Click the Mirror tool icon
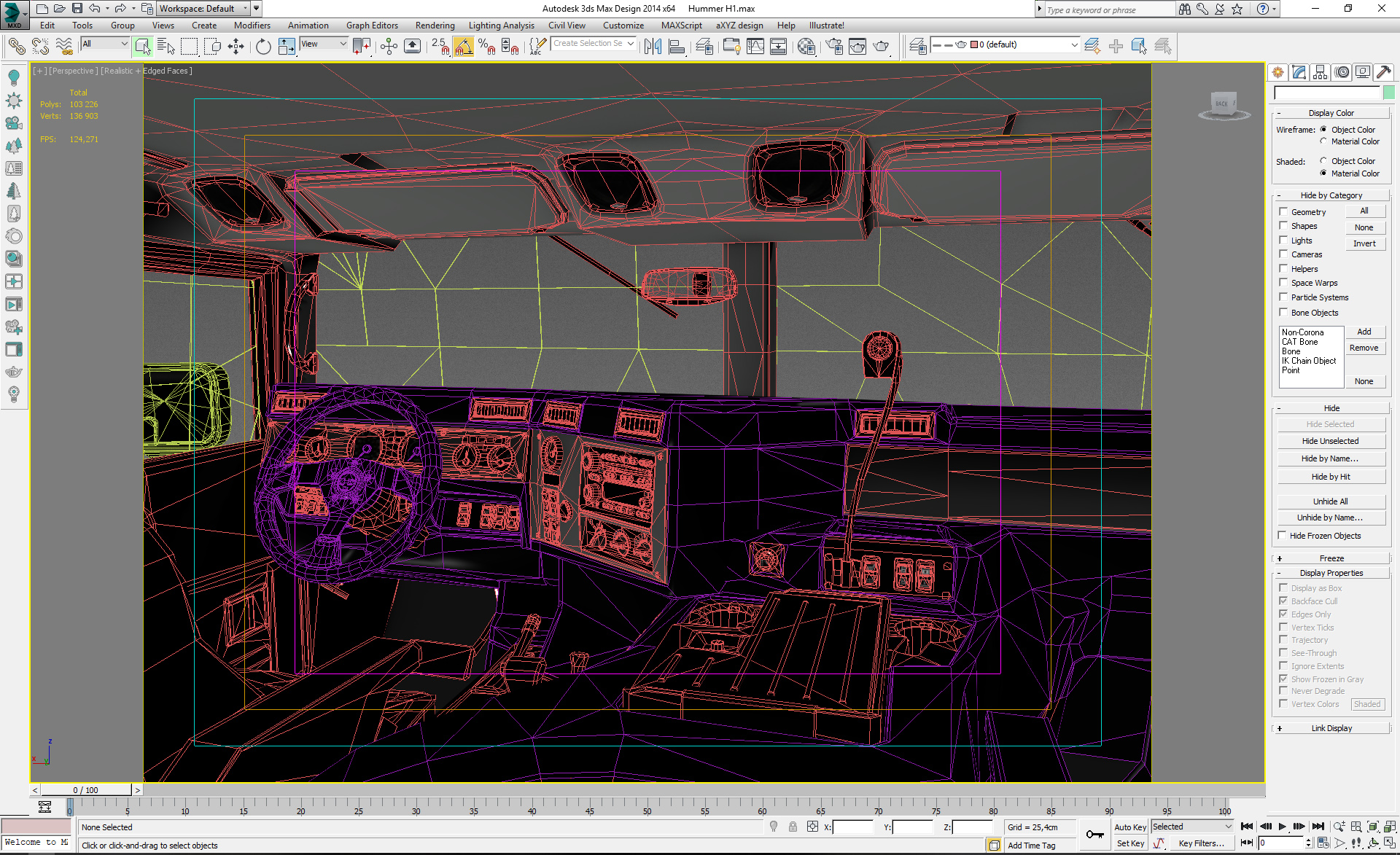The width and height of the screenshot is (1400, 855). pos(653,47)
